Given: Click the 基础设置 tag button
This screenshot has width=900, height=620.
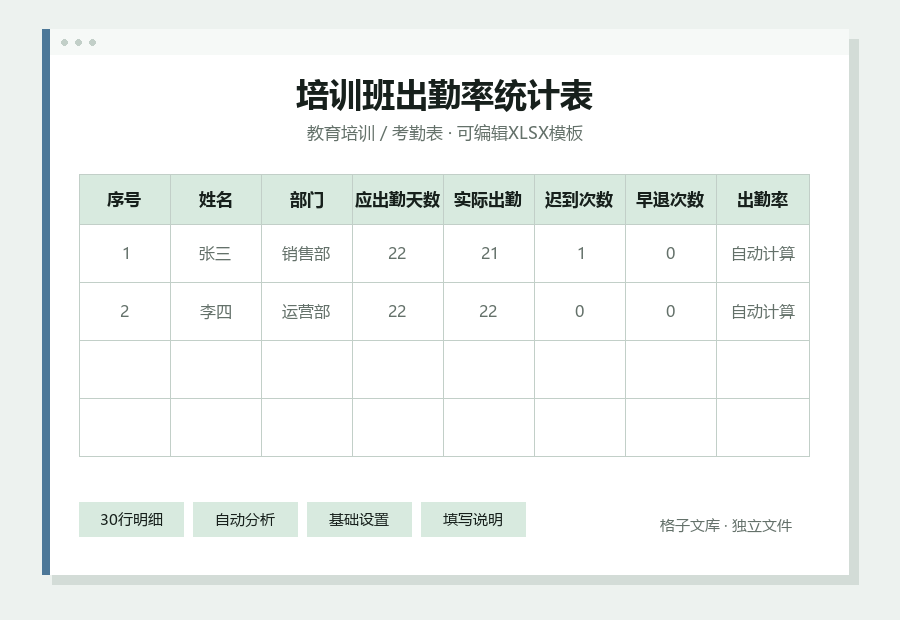Looking at the screenshot, I should click(359, 520).
